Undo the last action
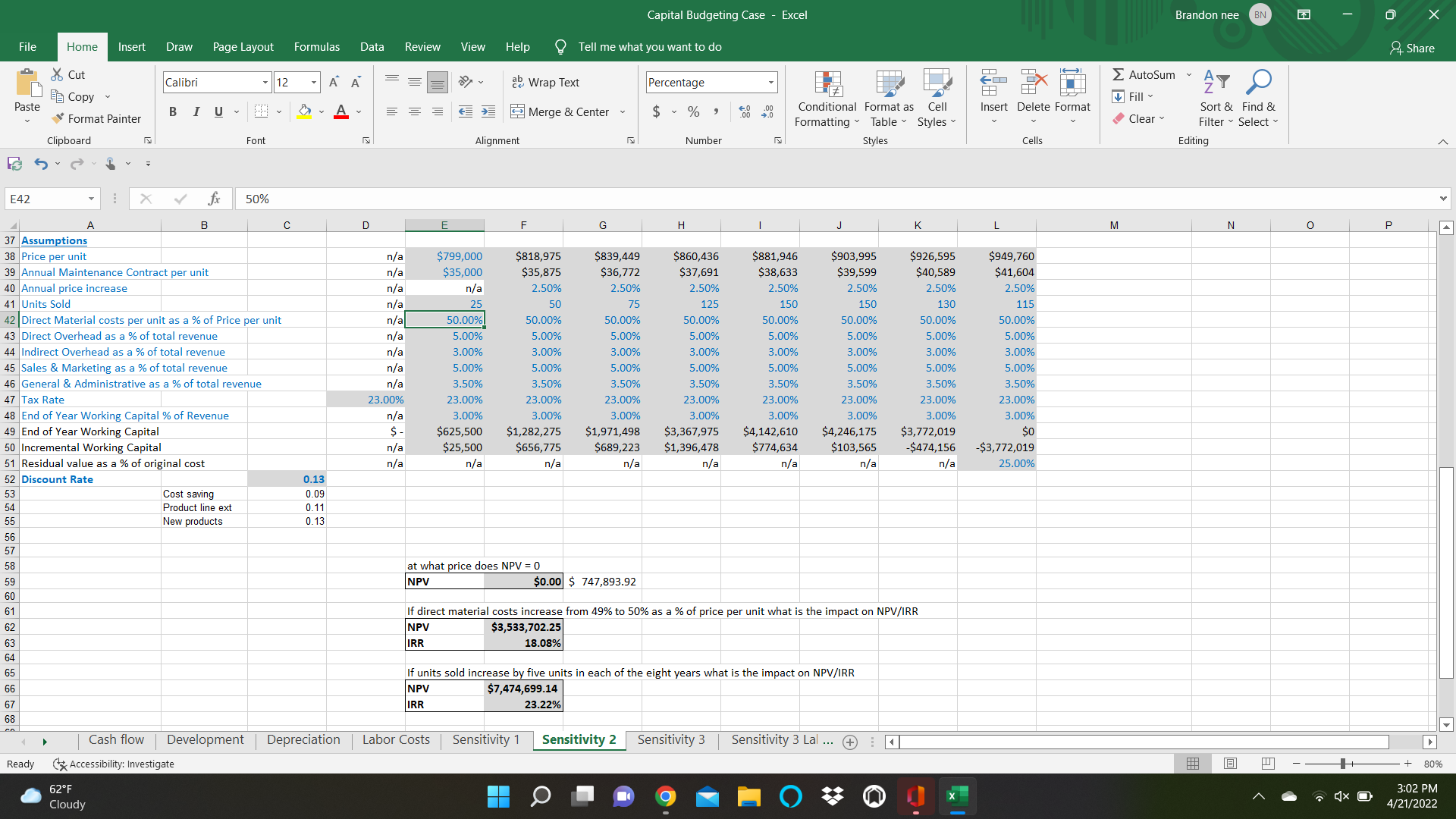Image resolution: width=1456 pixels, height=819 pixels. coord(39,163)
